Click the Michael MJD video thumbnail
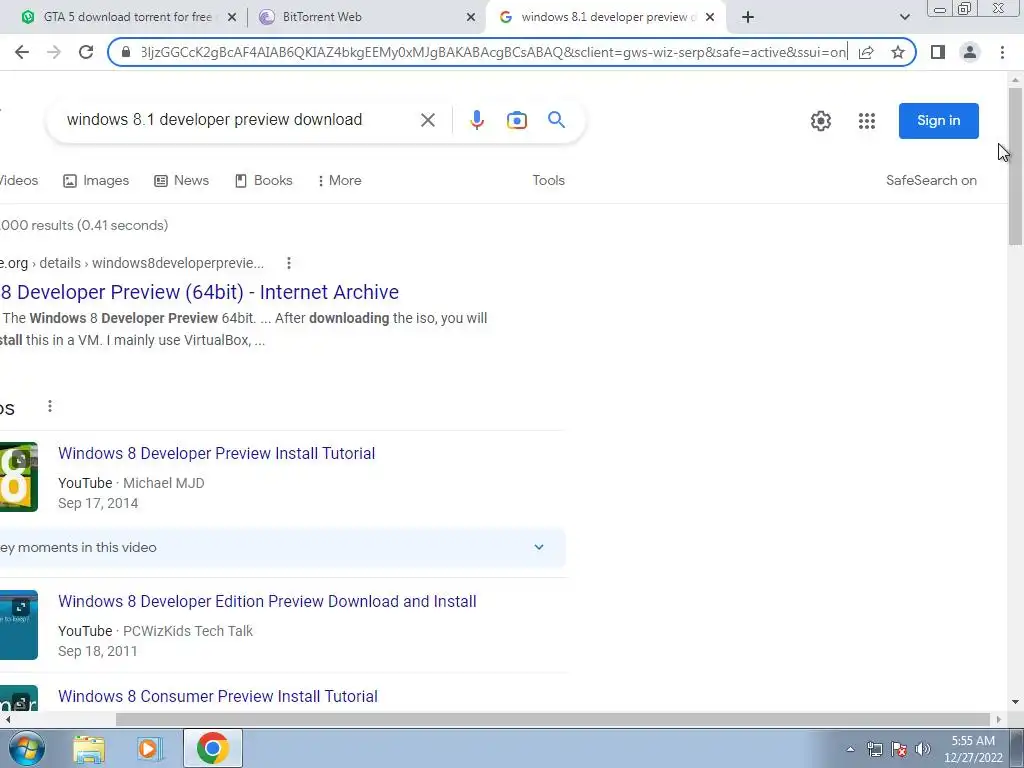This screenshot has height=768, width=1024. 18,477
